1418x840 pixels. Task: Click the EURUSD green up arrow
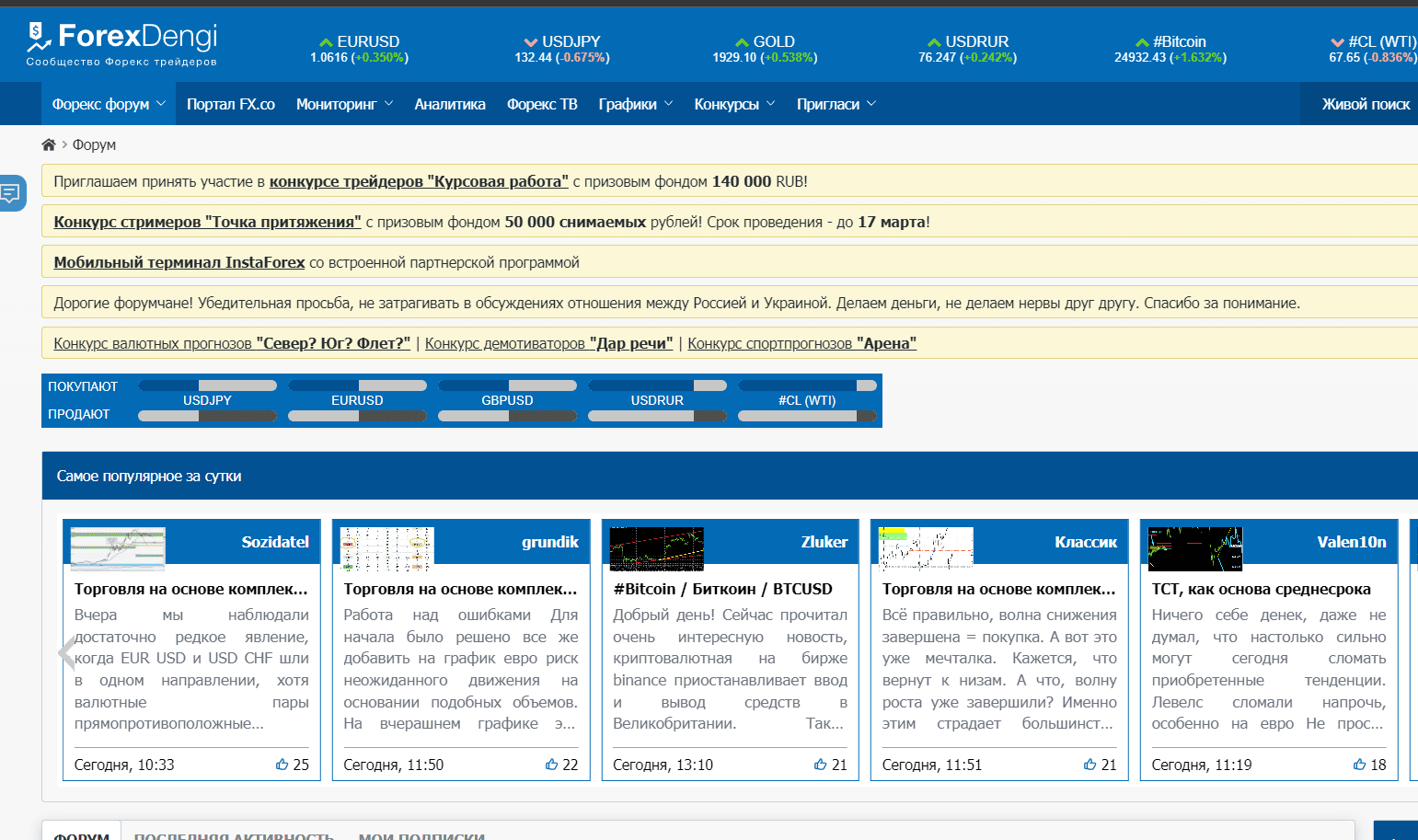(x=326, y=42)
